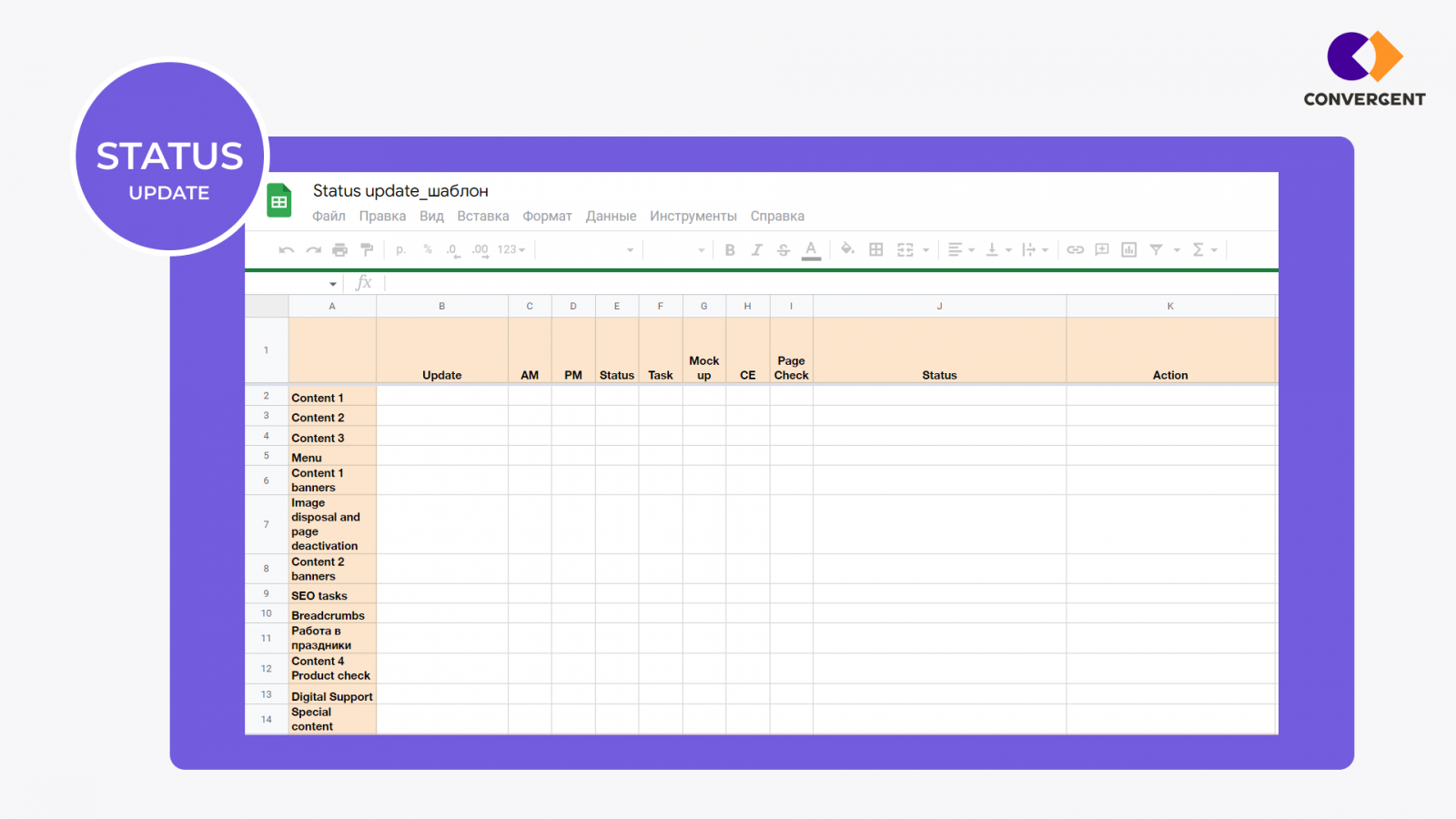Image resolution: width=1456 pixels, height=819 pixels.
Task: Toggle strikethrough formatting
Action: pos(783,250)
